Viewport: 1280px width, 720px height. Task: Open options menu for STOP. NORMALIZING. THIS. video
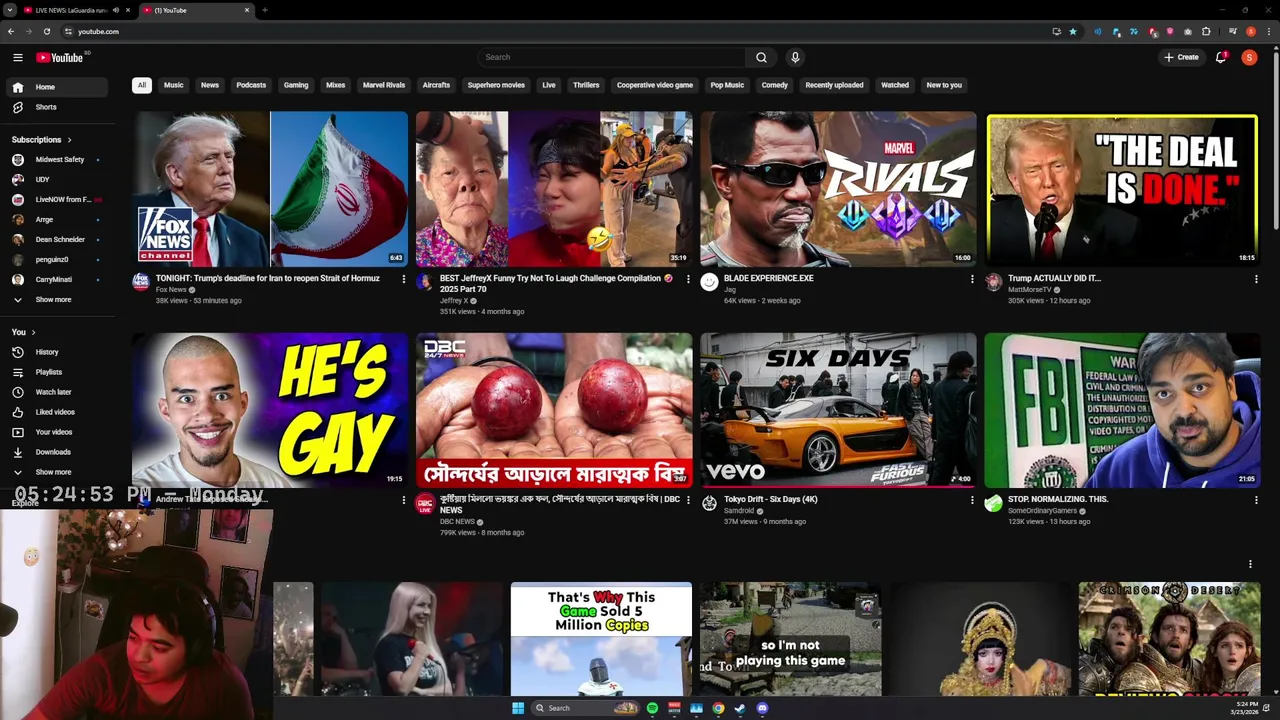1256,500
